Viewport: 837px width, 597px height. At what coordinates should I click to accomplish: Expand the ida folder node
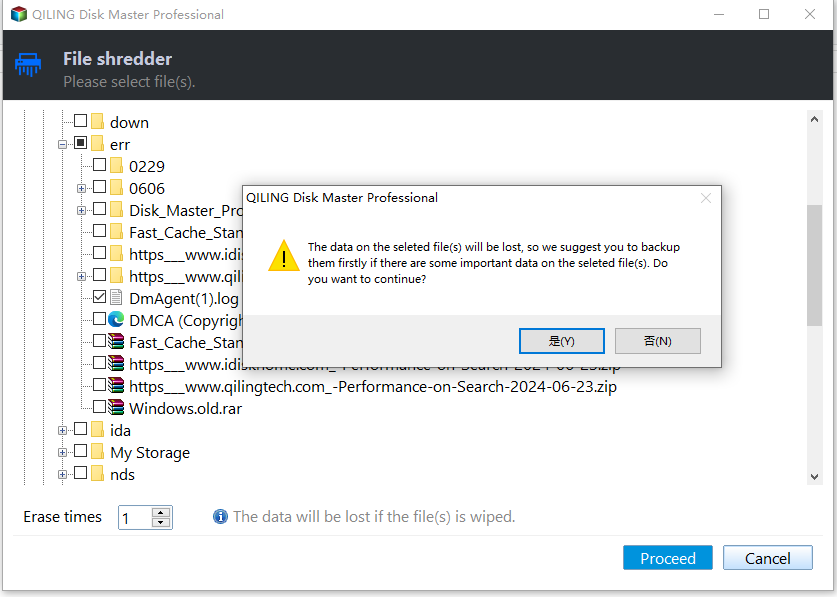62,430
